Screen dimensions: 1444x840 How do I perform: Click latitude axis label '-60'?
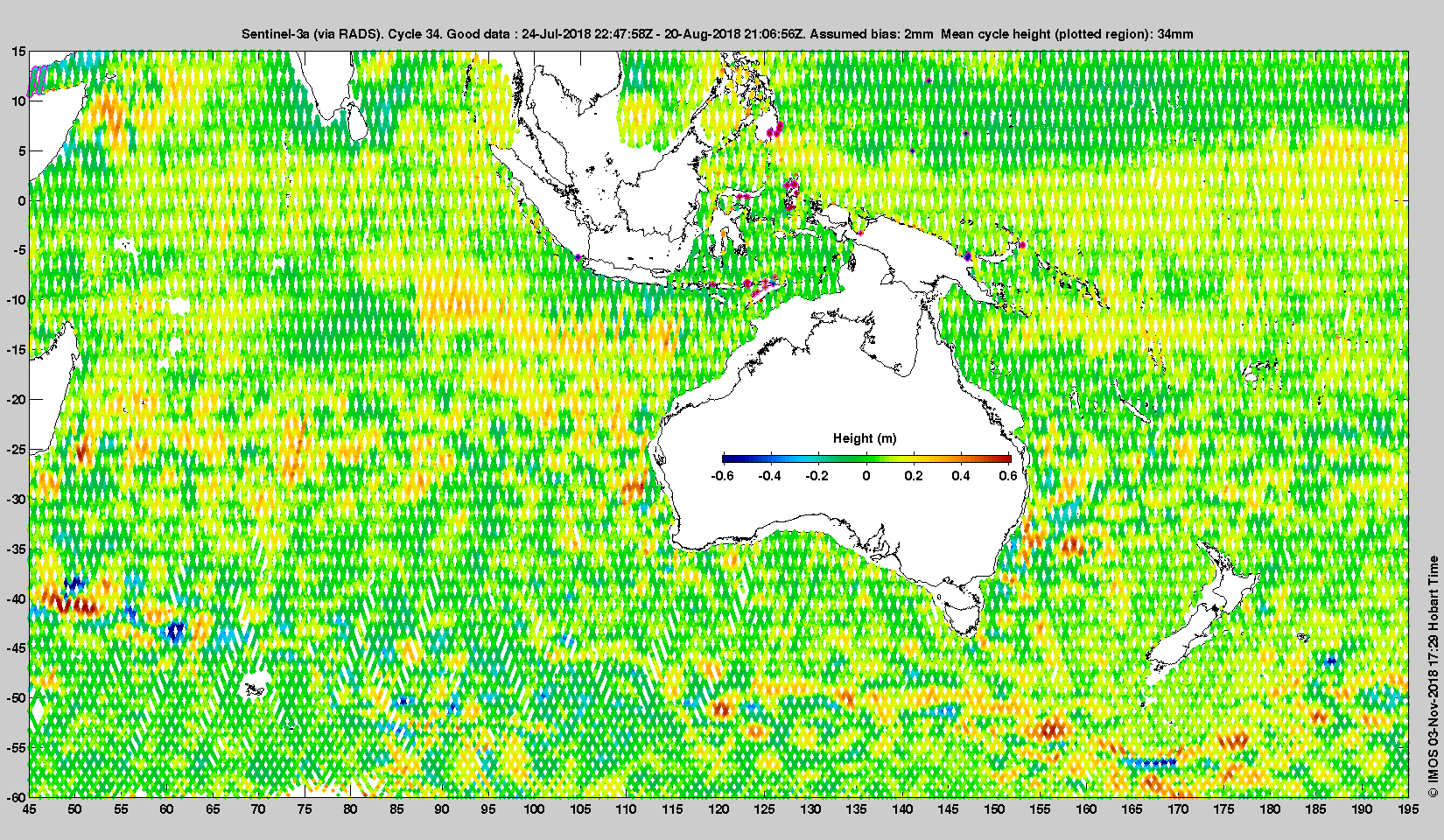point(15,796)
